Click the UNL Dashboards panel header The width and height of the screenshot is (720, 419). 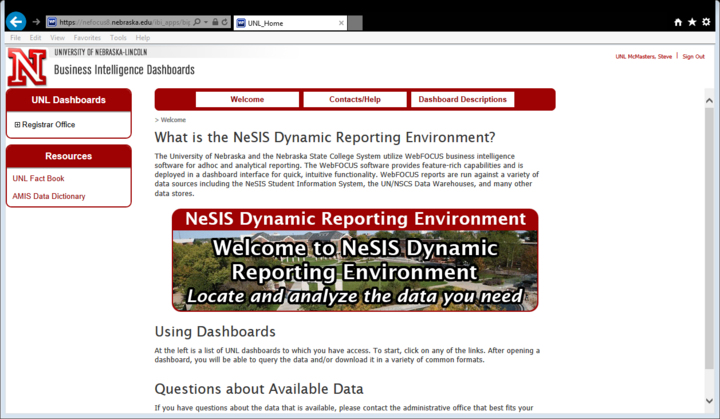coord(68,100)
